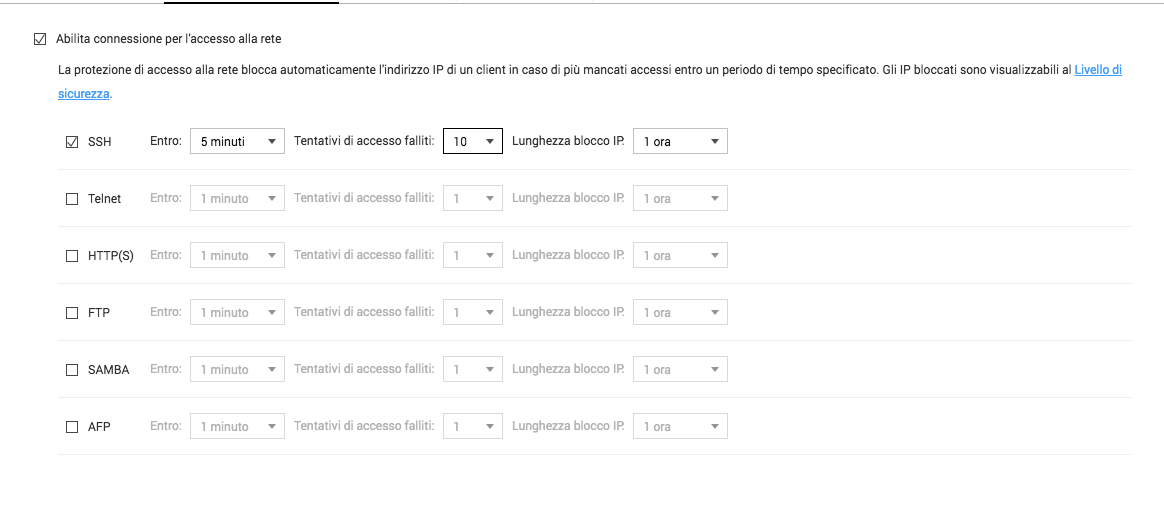1164x520 pixels.
Task: Check the SAMBA checkbox
Action: click(72, 370)
